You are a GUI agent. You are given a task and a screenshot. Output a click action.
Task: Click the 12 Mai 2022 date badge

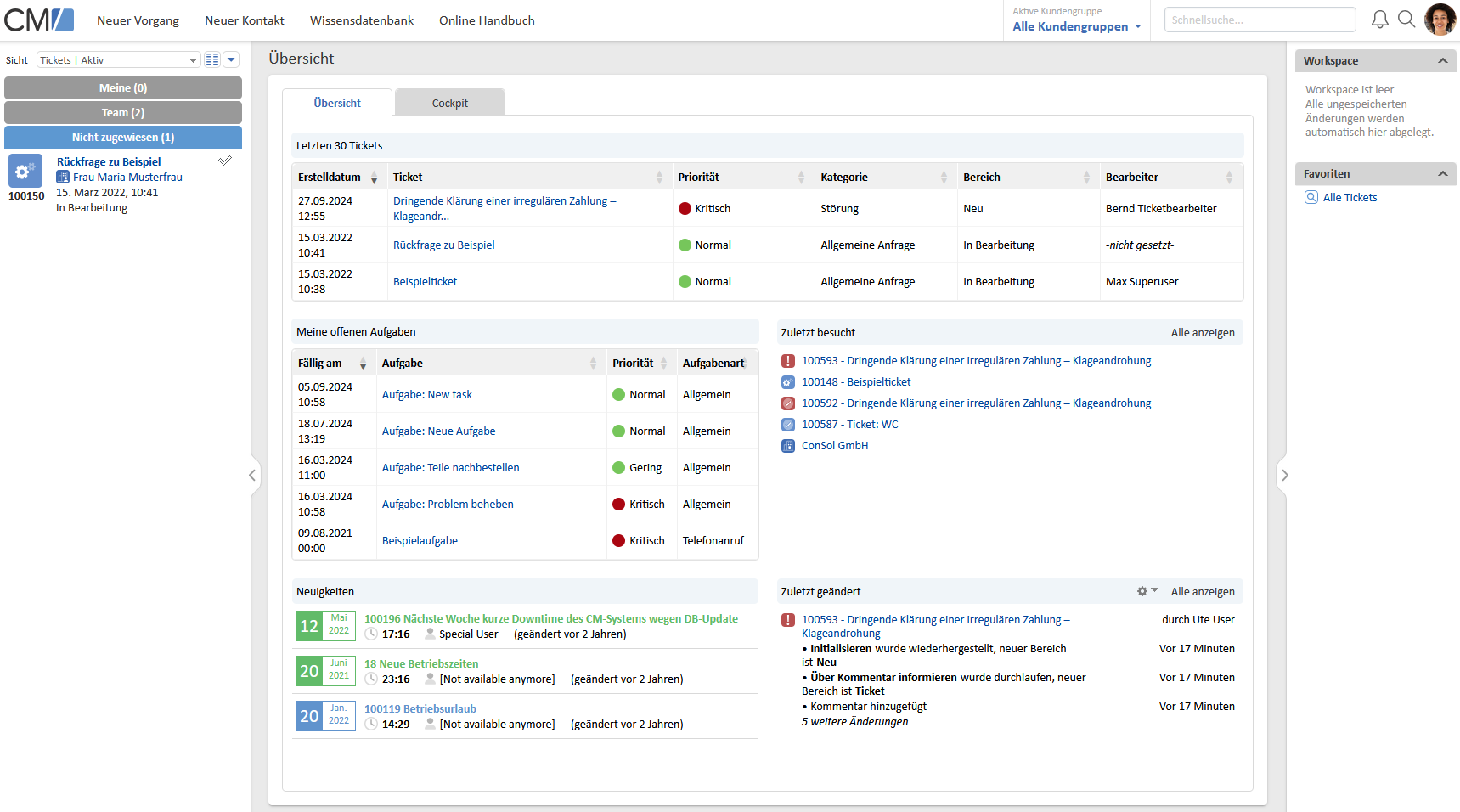[x=326, y=626]
